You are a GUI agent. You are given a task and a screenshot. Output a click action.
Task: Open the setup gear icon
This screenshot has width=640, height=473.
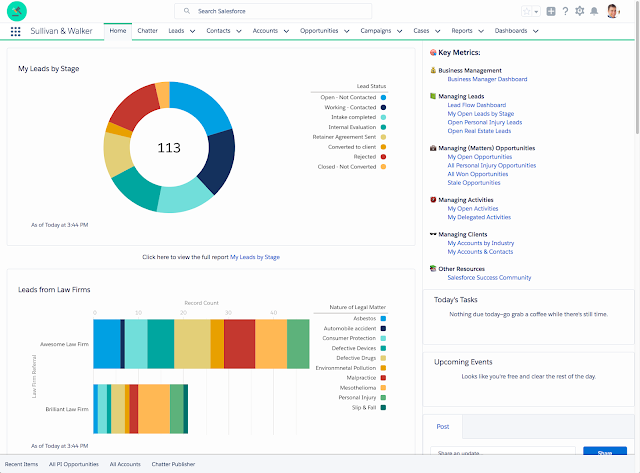point(580,11)
